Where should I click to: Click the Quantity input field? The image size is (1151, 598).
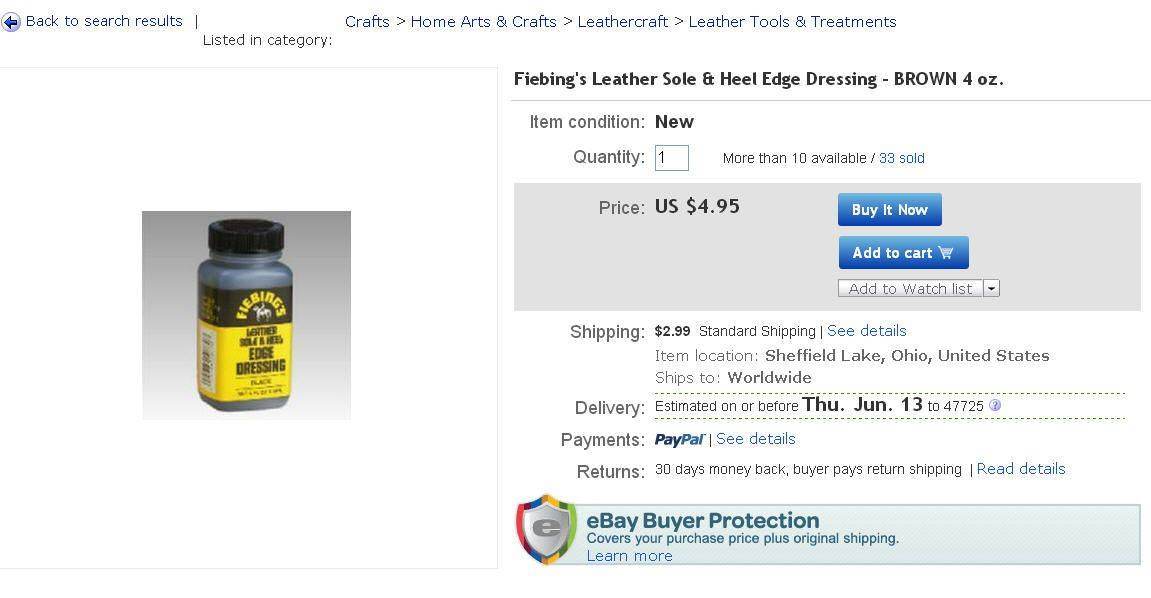point(672,158)
